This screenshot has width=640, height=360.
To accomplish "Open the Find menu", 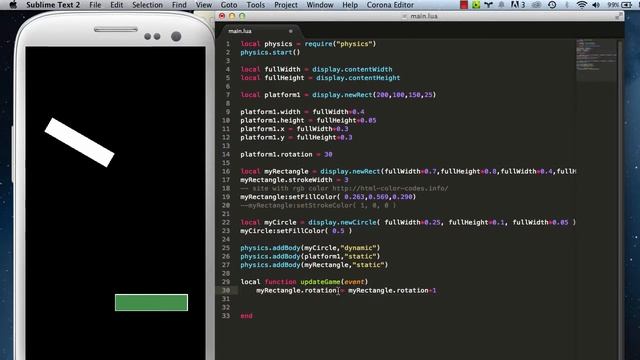I will tap(179, 5).
